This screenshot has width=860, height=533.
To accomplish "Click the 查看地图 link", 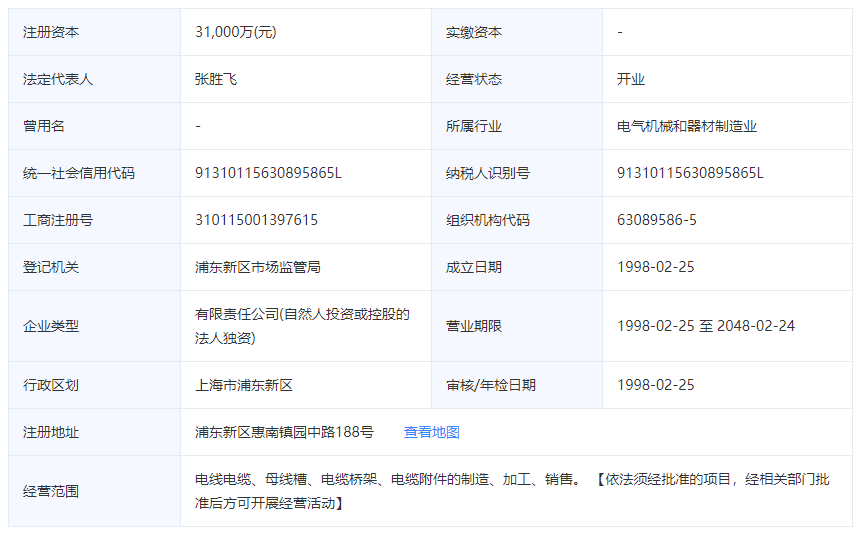I will pyautogui.click(x=431, y=432).
